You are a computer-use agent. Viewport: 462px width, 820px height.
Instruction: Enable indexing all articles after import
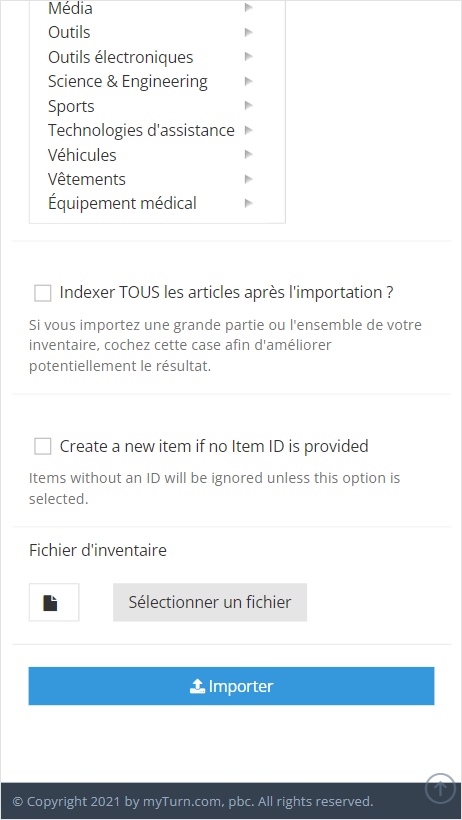click(x=43, y=293)
